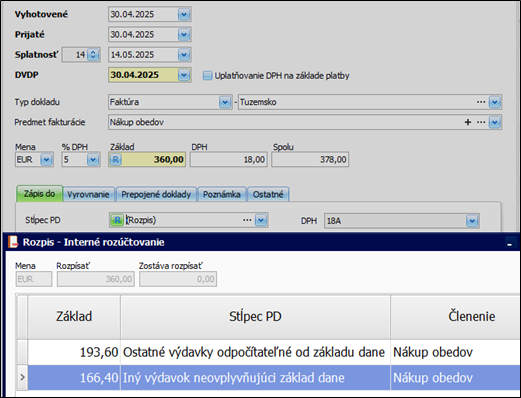Minimize the Rozpis - Interné rozúčtovanie window
521x398 pixels.
(x=509, y=244)
